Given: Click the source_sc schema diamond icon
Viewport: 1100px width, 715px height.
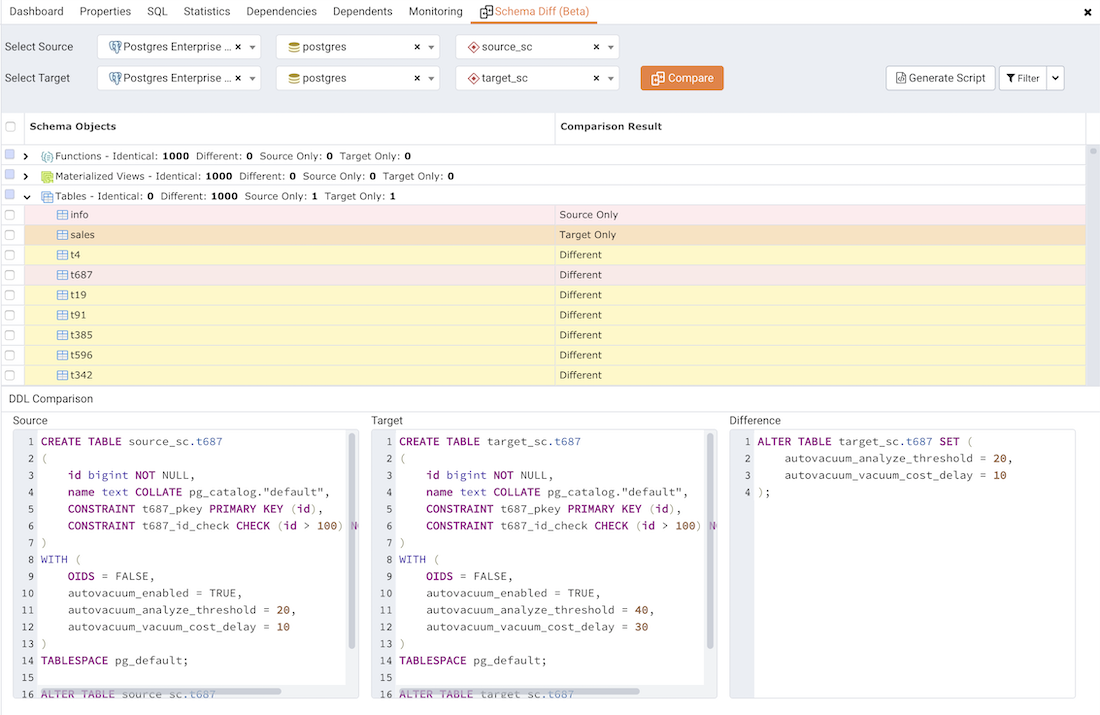Looking at the screenshot, I should tap(474, 47).
